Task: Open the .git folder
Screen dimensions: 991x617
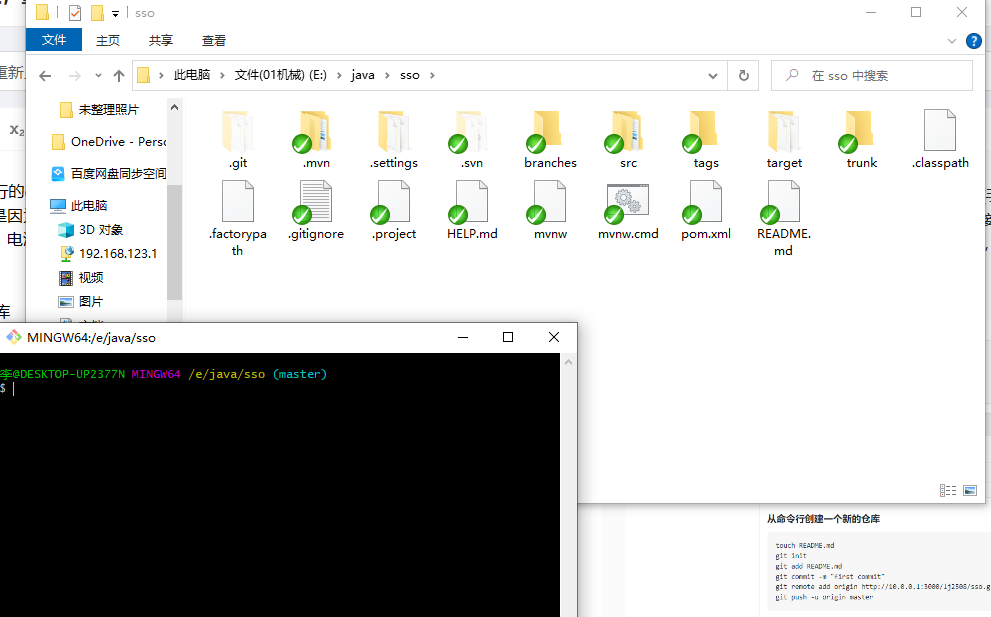Action: tap(238, 140)
